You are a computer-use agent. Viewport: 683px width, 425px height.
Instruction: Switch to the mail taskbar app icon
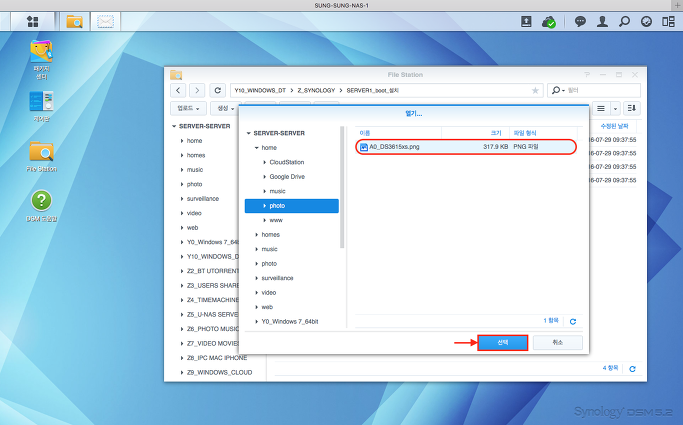click(x=105, y=21)
